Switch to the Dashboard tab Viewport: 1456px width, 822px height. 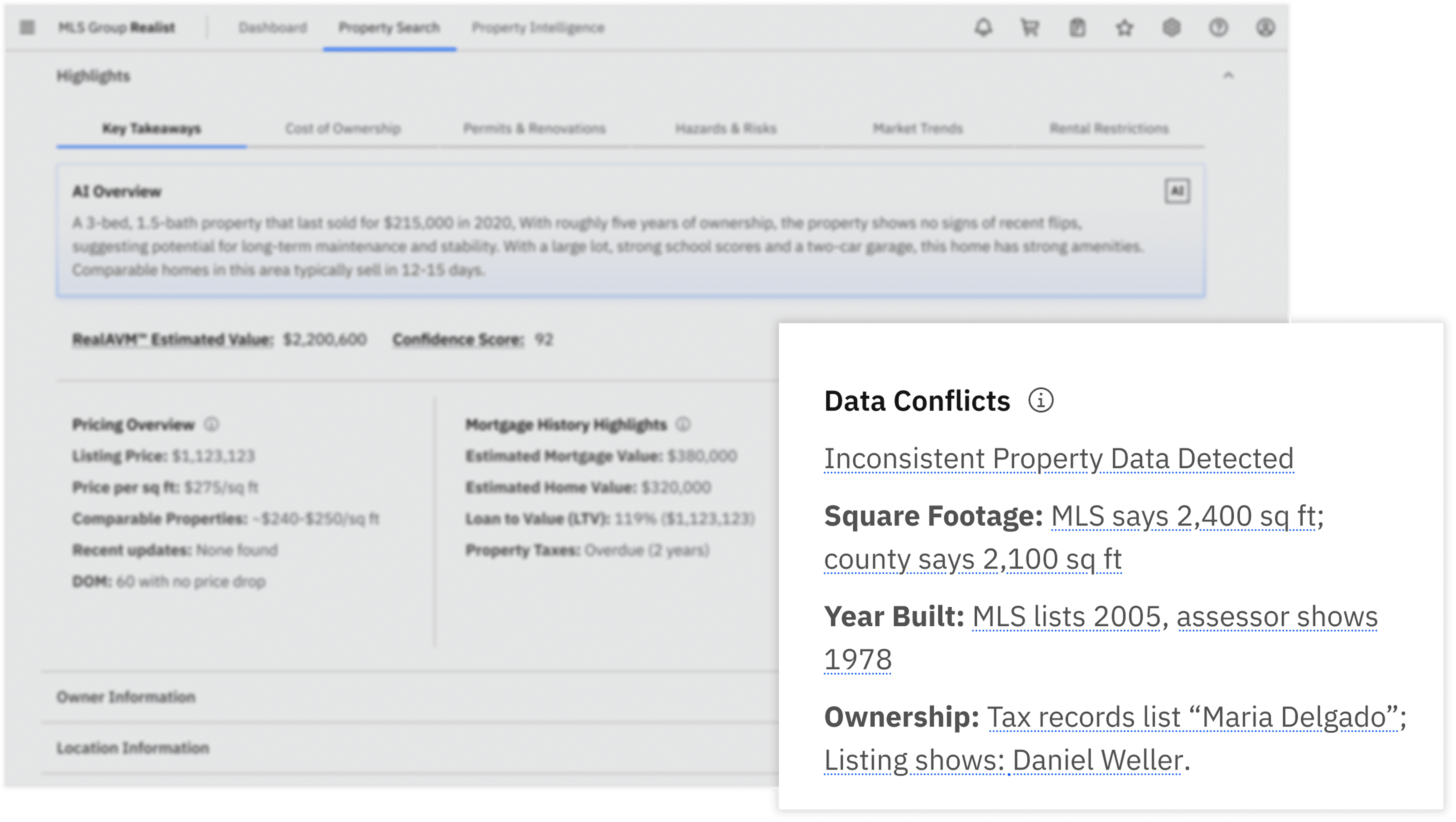pos(272,27)
